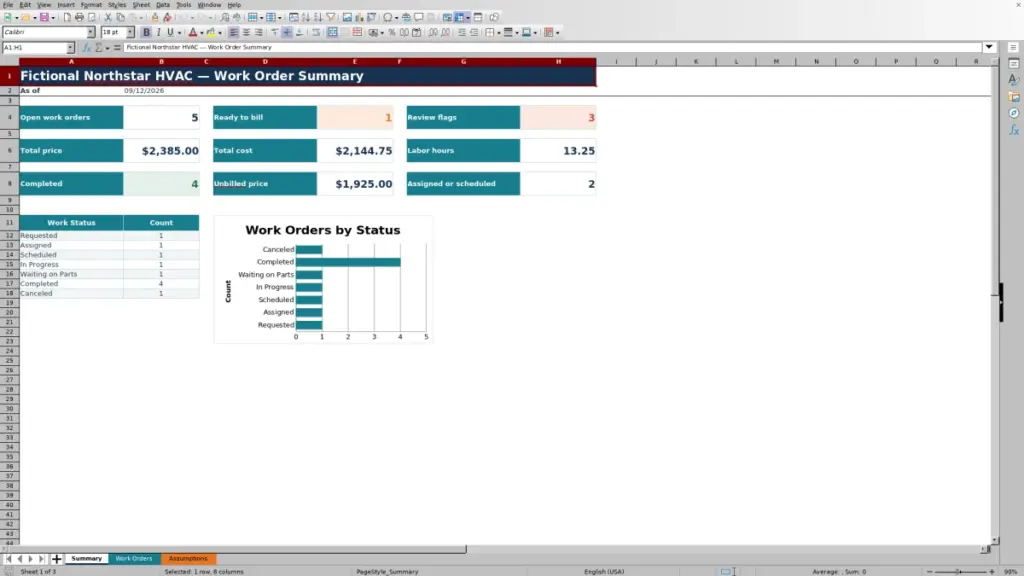Switch to the Assumptions sheet tab

pyautogui.click(x=188, y=559)
